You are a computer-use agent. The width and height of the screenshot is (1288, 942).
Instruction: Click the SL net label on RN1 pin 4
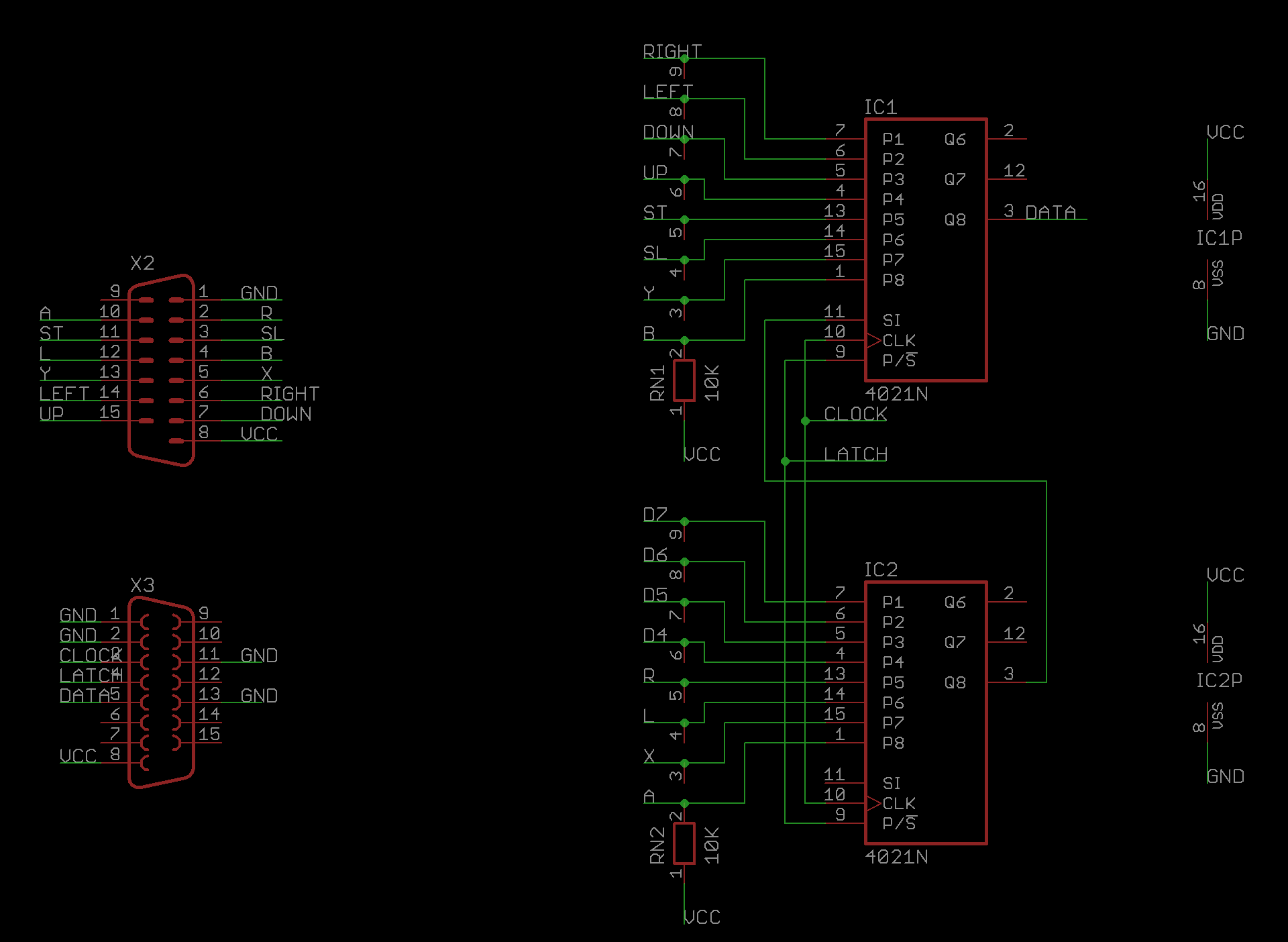(655, 253)
